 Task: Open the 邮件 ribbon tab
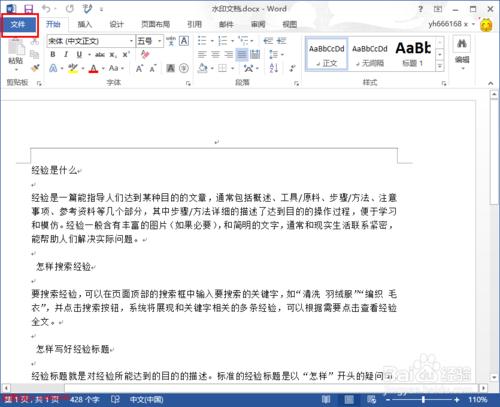click(x=226, y=24)
